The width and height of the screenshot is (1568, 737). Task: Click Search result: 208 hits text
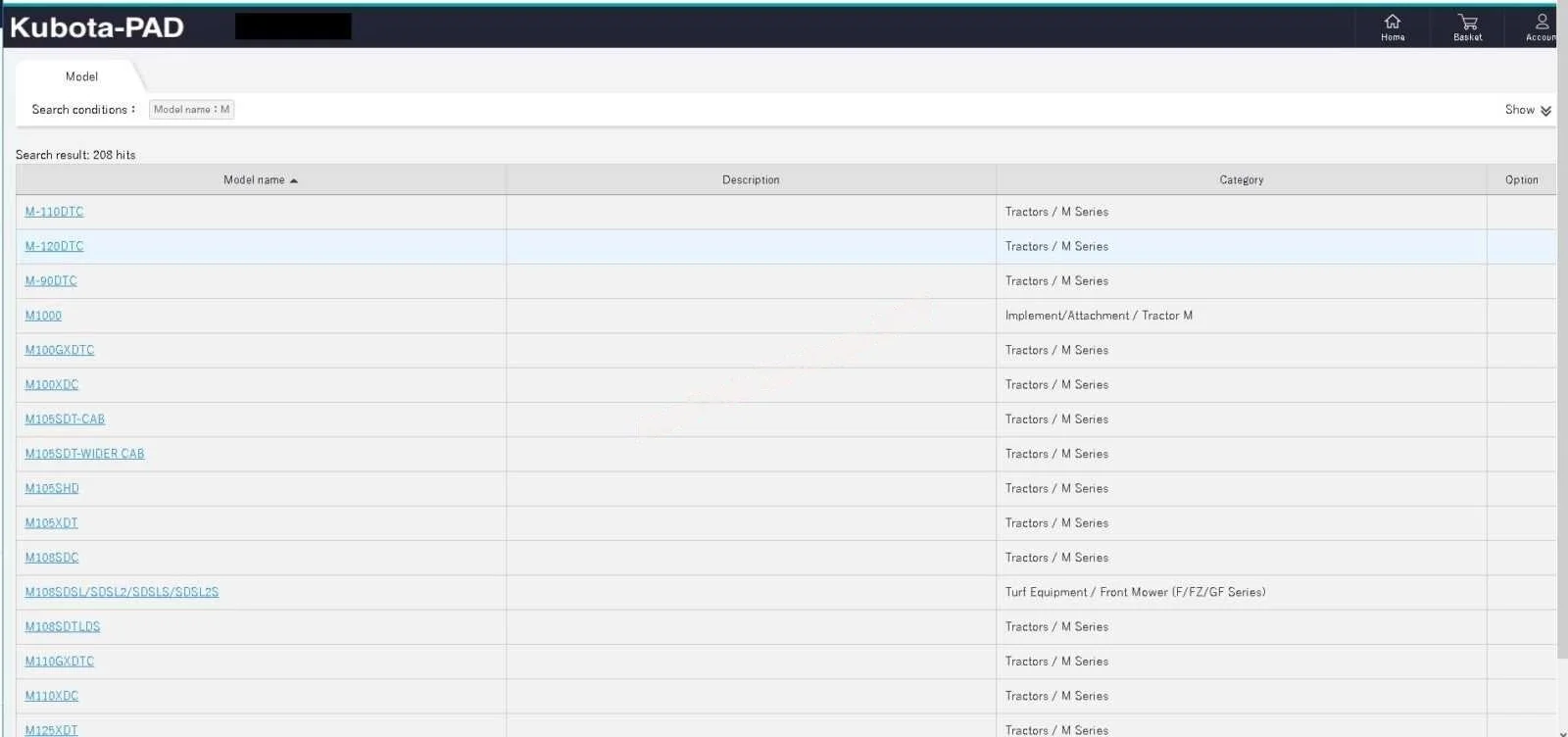pyautogui.click(x=75, y=155)
